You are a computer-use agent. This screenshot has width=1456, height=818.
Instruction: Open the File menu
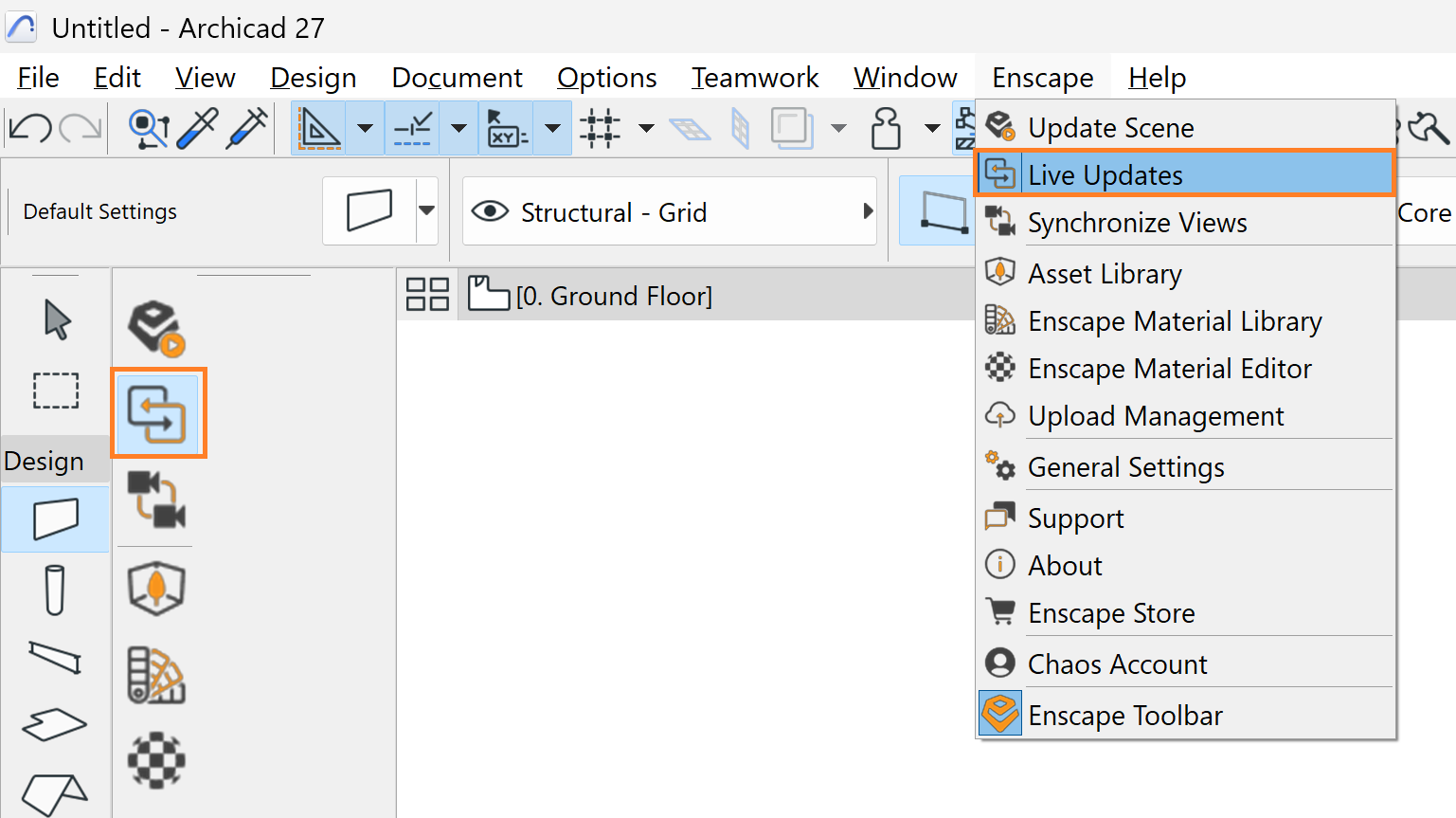pyautogui.click(x=38, y=78)
